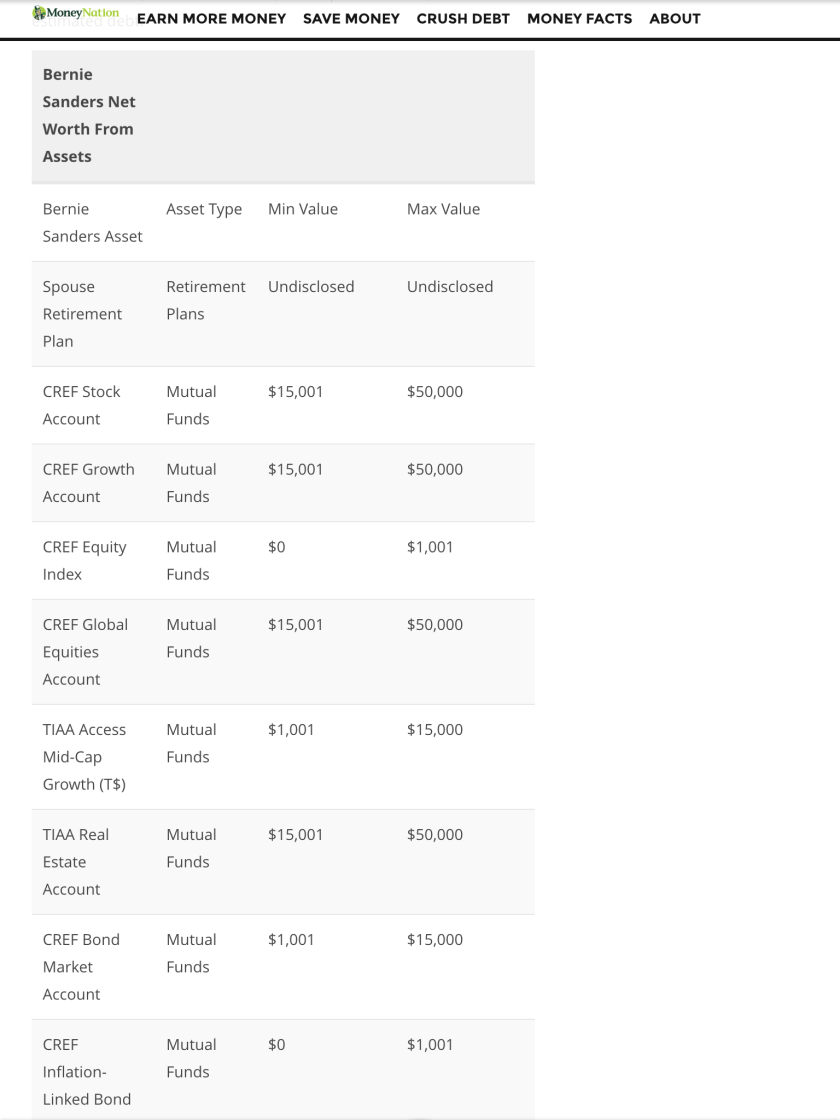Open the Money Facts menu
This screenshot has height=1120, width=840.
579,19
